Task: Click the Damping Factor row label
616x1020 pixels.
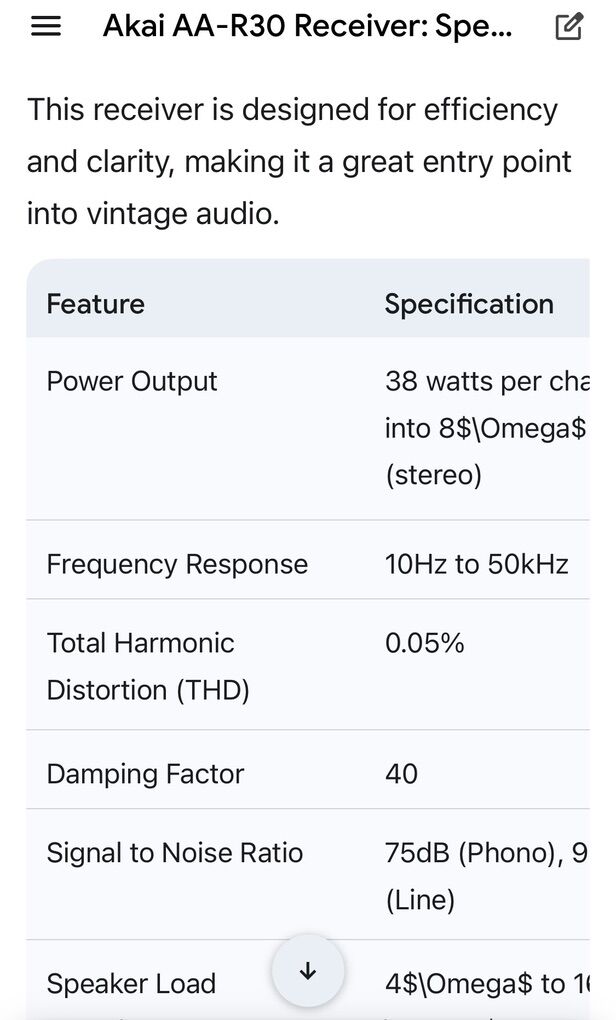Action: tap(145, 774)
